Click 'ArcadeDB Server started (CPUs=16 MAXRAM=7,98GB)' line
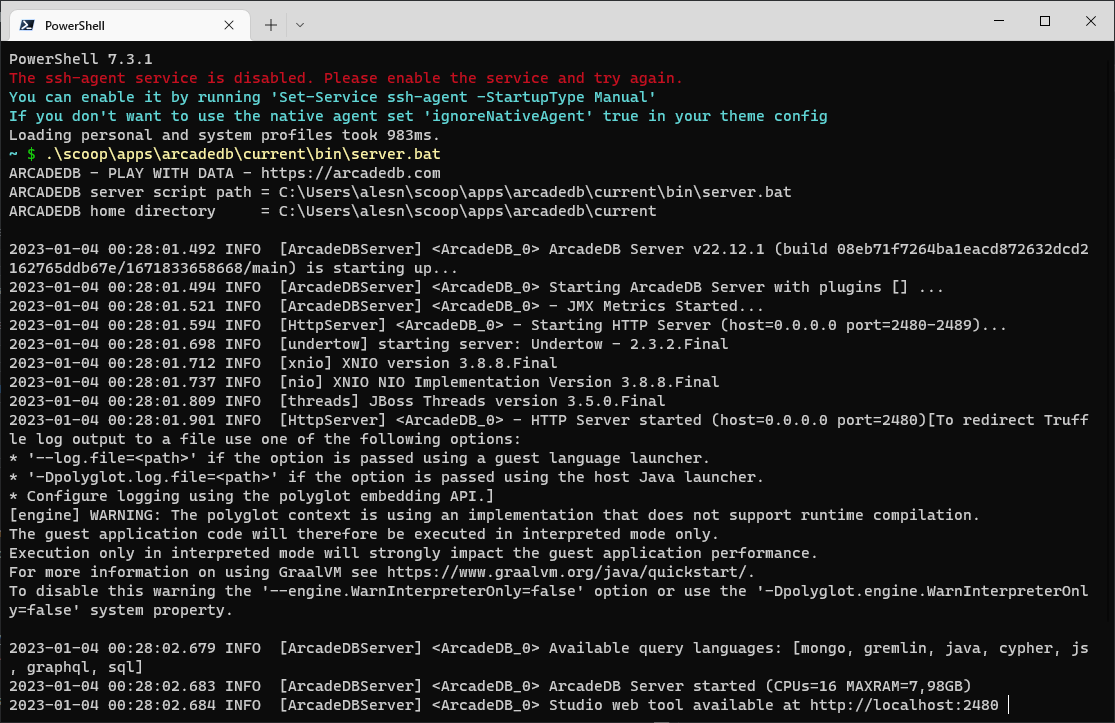 click(x=490, y=686)
